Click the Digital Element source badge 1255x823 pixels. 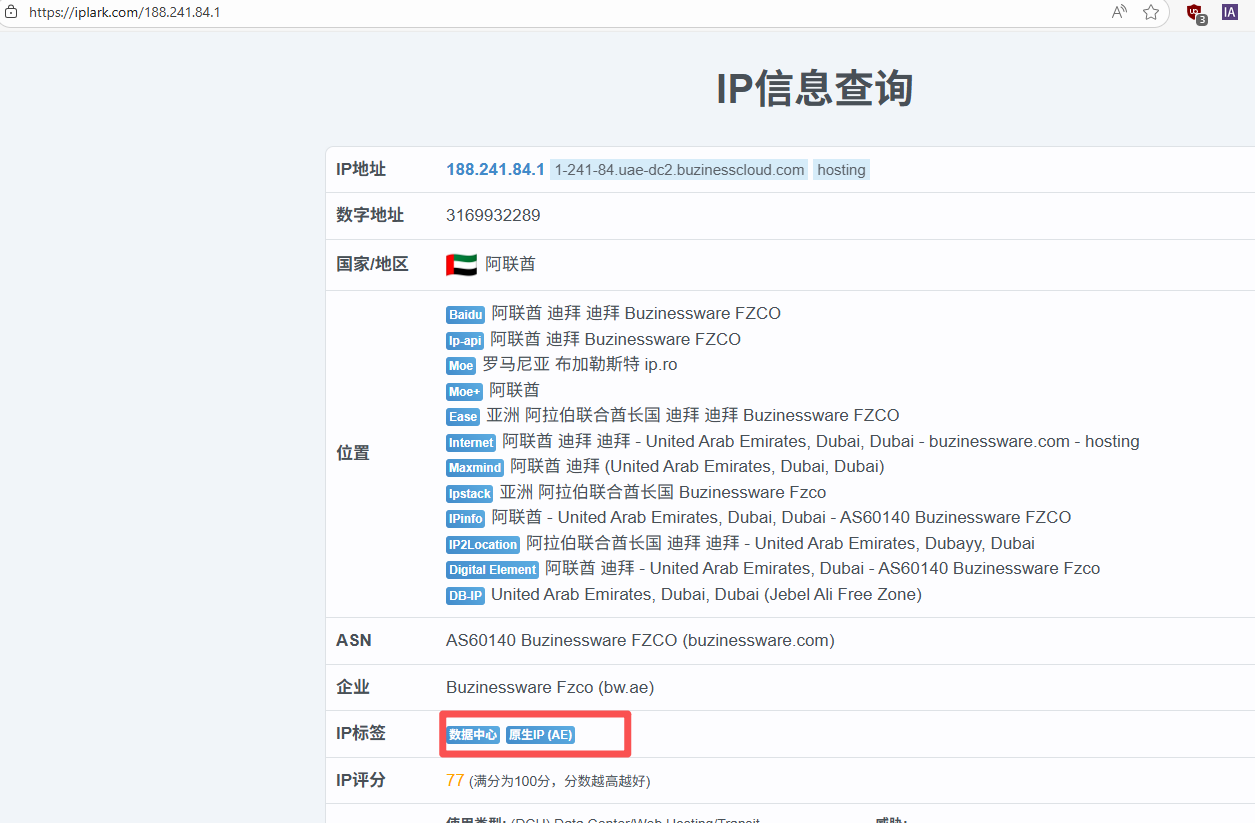492,570
